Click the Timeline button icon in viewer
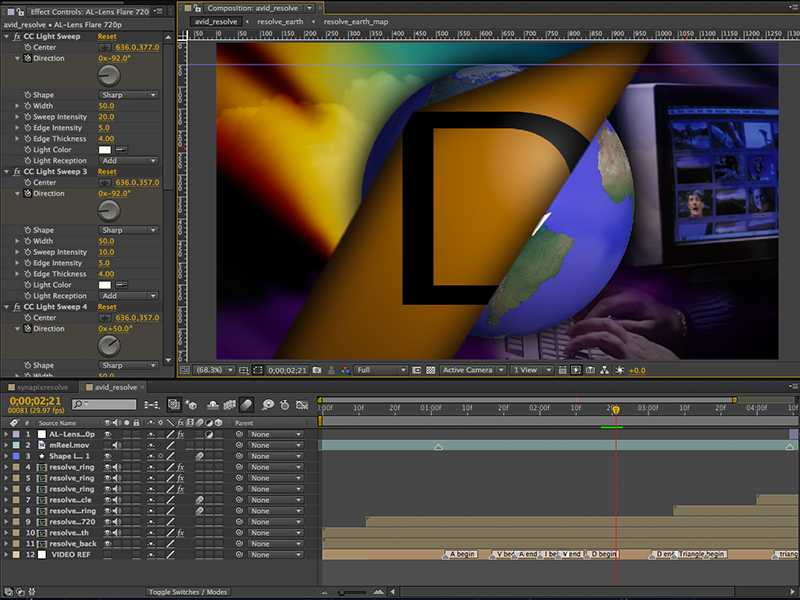The height and width of the screenshot is (600, 800). click(590, 370)
